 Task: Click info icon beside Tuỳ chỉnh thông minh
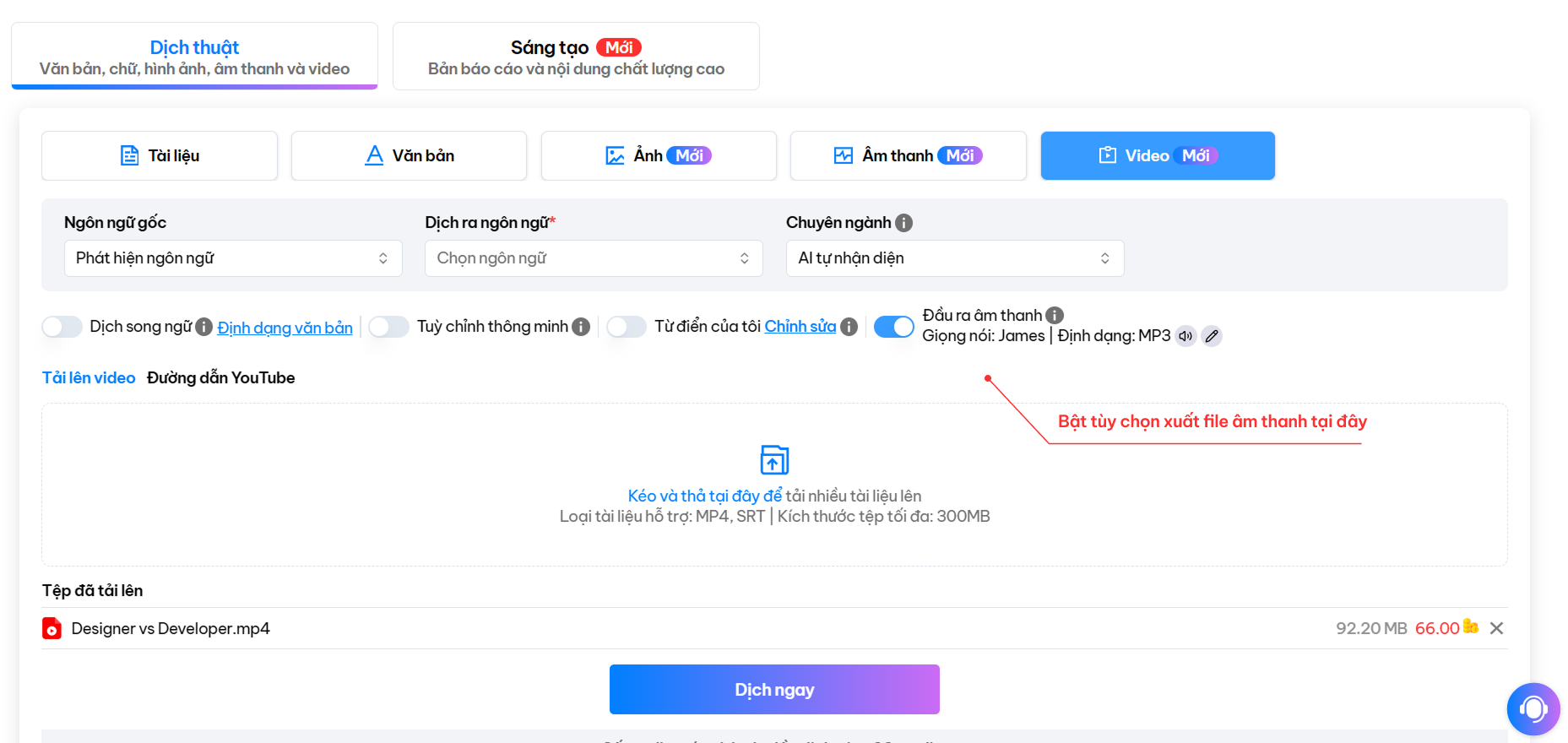(581, 327)
